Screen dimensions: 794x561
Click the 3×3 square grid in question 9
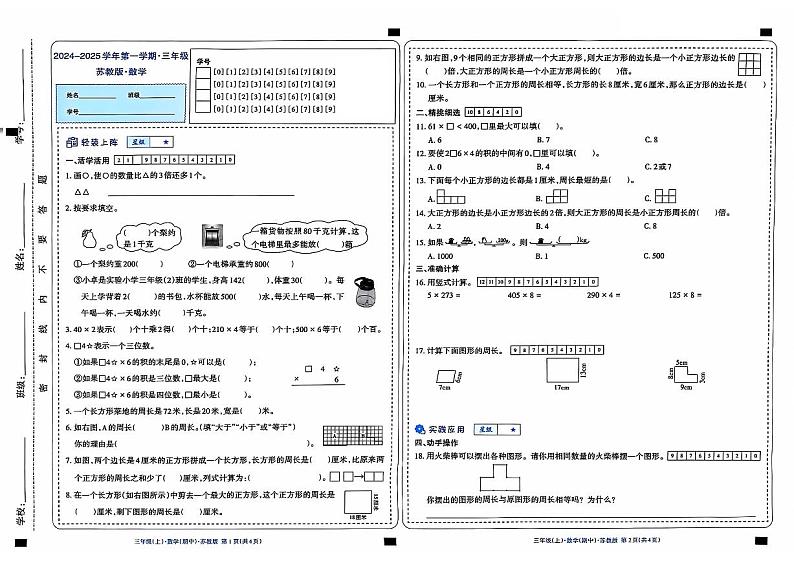pos(749,64)
